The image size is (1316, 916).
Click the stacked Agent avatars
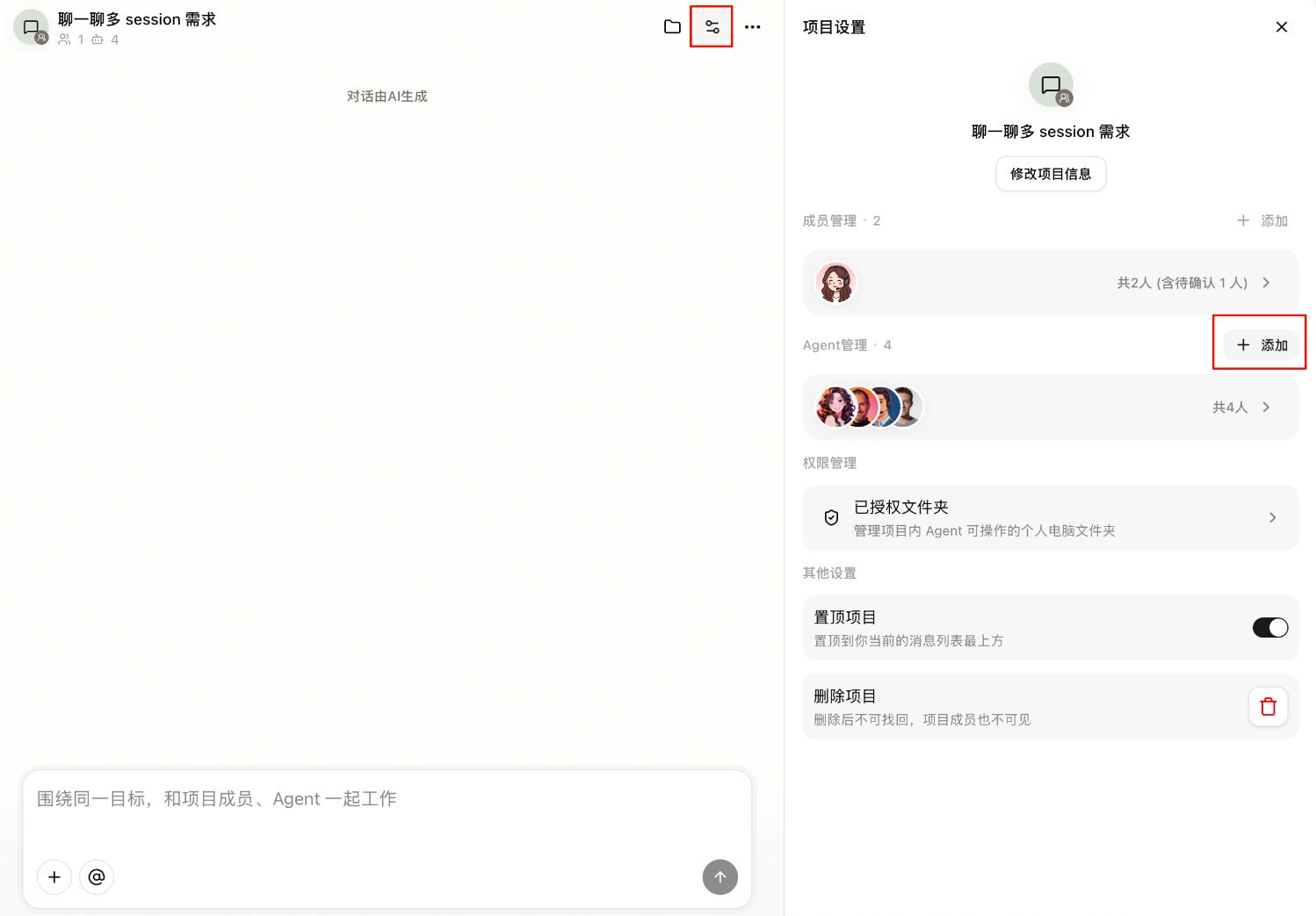(x=869, y=408)
